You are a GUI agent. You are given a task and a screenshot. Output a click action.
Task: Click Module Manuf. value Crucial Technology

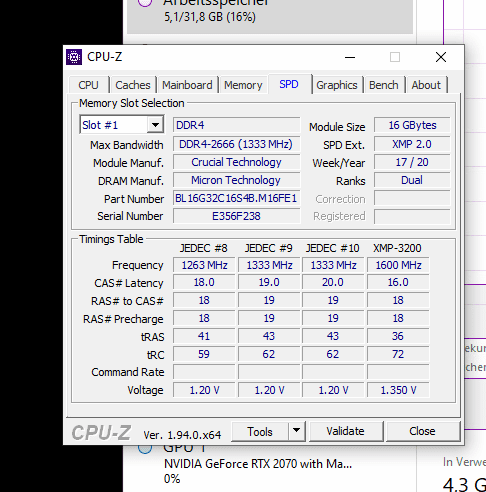coord(236,162)
